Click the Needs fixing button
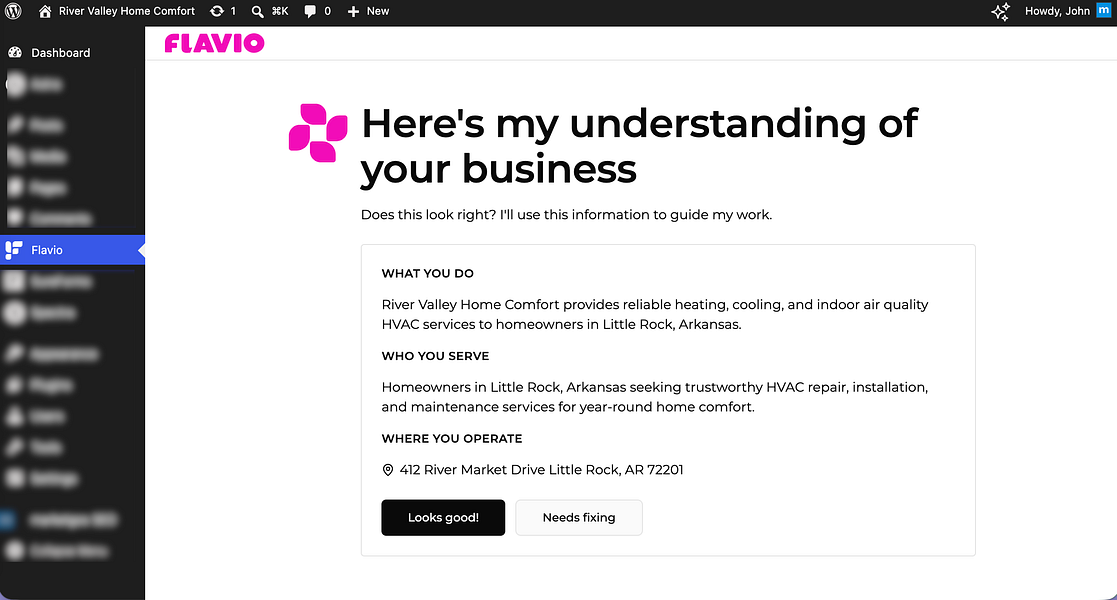The width and height of the screenshot is (1117, 600). click(x=578, y=517)
